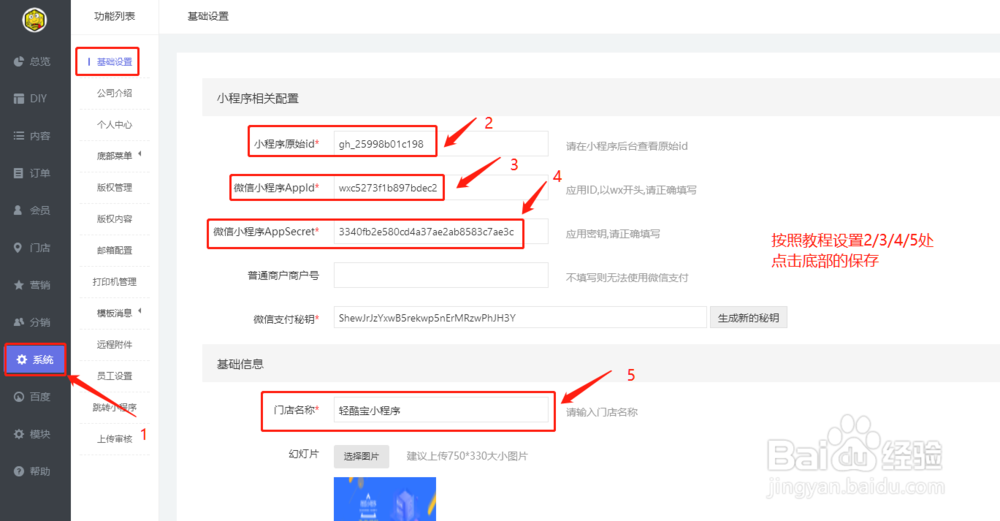
Task: Open 订单 orders icon
Action: (x=18, y=173)
